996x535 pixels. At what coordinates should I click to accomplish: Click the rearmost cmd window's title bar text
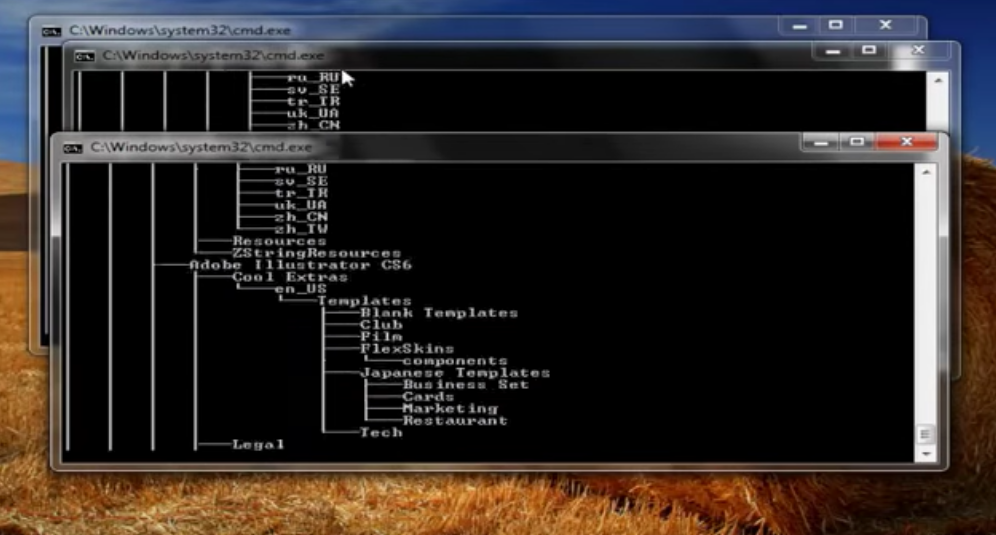pos(180,30)
